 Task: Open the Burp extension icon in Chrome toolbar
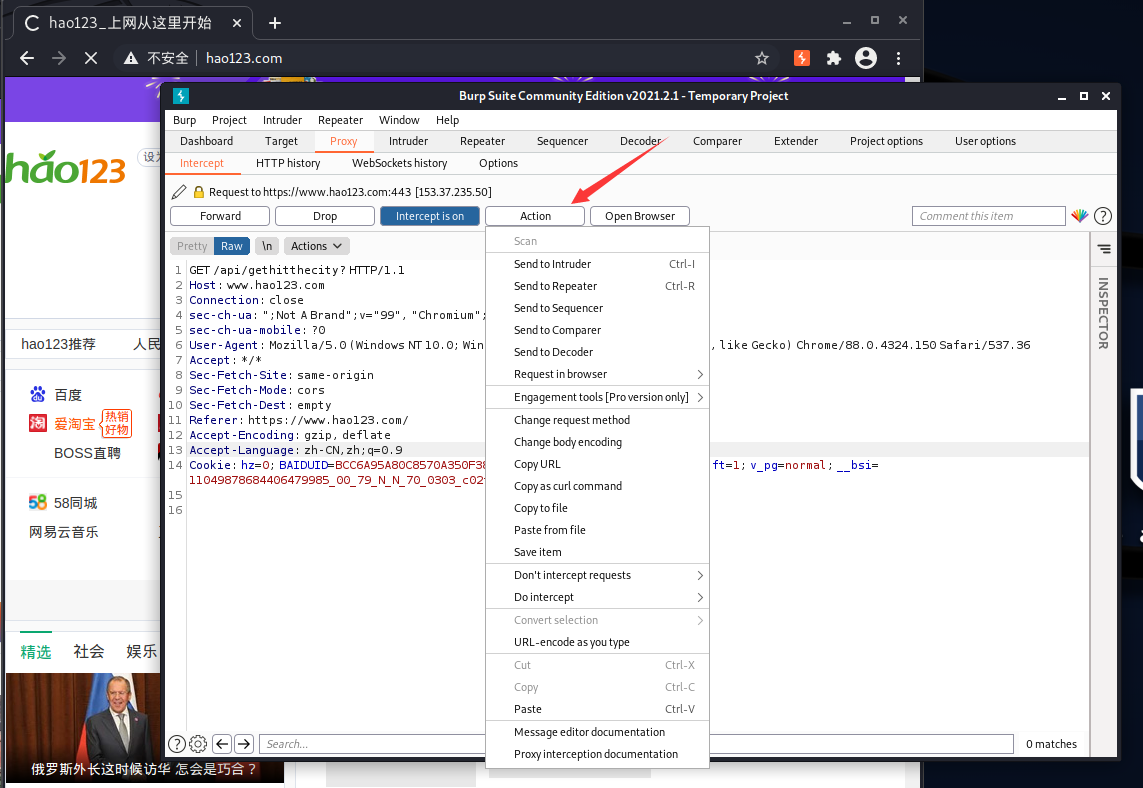tap(802, 58)
